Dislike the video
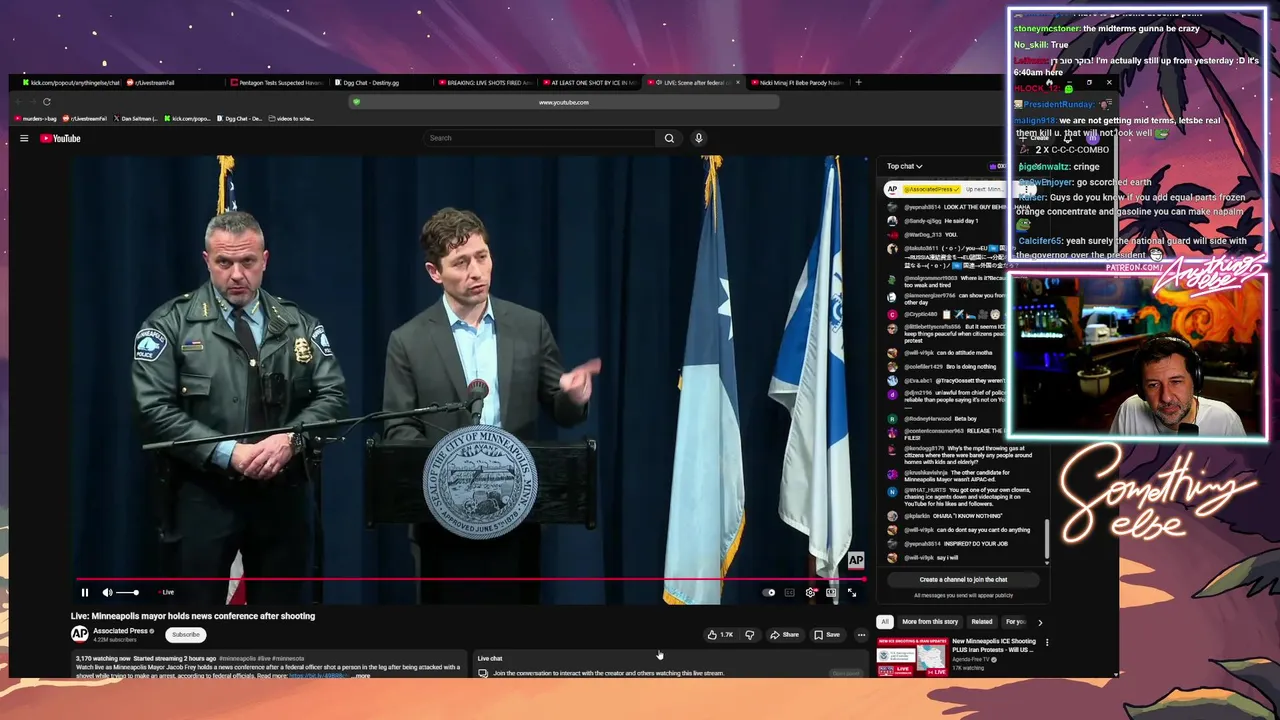This screenshot has width=1280, height=720. [749, 635]
